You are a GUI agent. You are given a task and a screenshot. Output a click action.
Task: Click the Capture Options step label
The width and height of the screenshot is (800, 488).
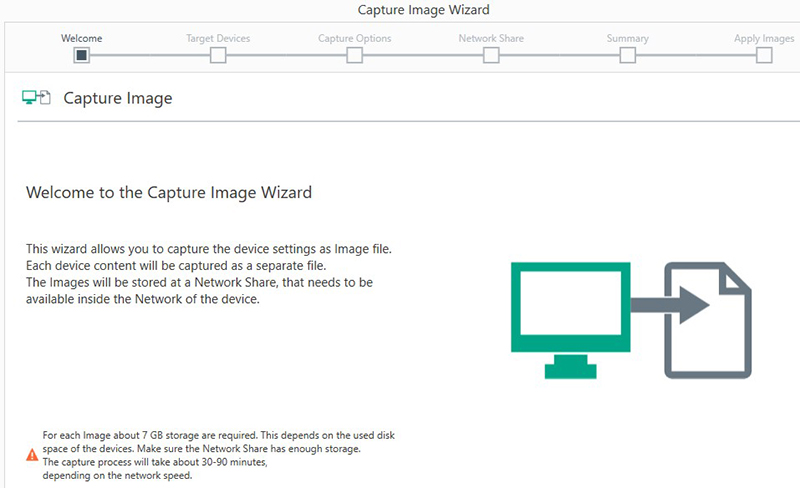(355, 38)
